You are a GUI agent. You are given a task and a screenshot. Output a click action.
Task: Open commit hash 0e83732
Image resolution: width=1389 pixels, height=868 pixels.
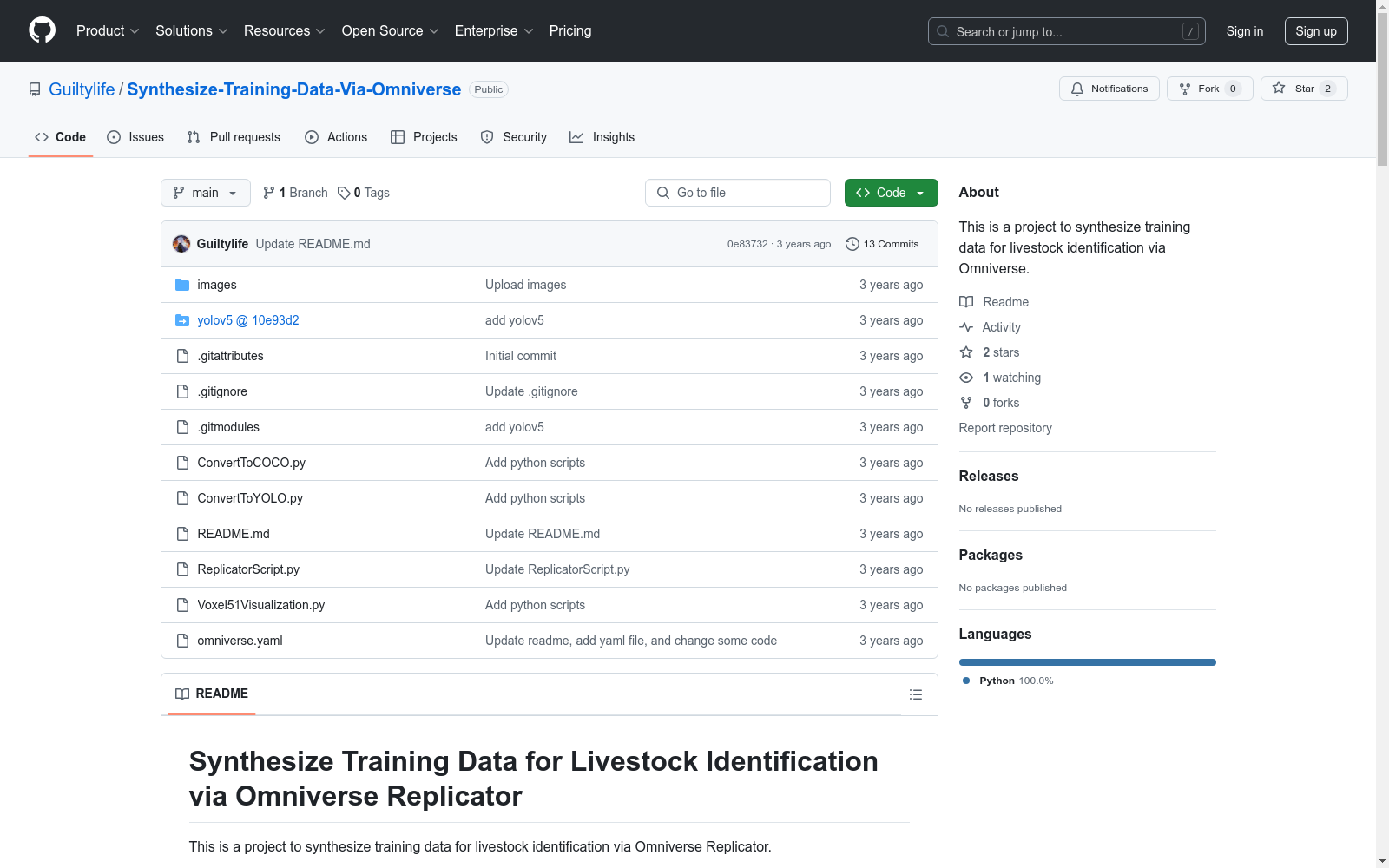click(x=747, y=244)
